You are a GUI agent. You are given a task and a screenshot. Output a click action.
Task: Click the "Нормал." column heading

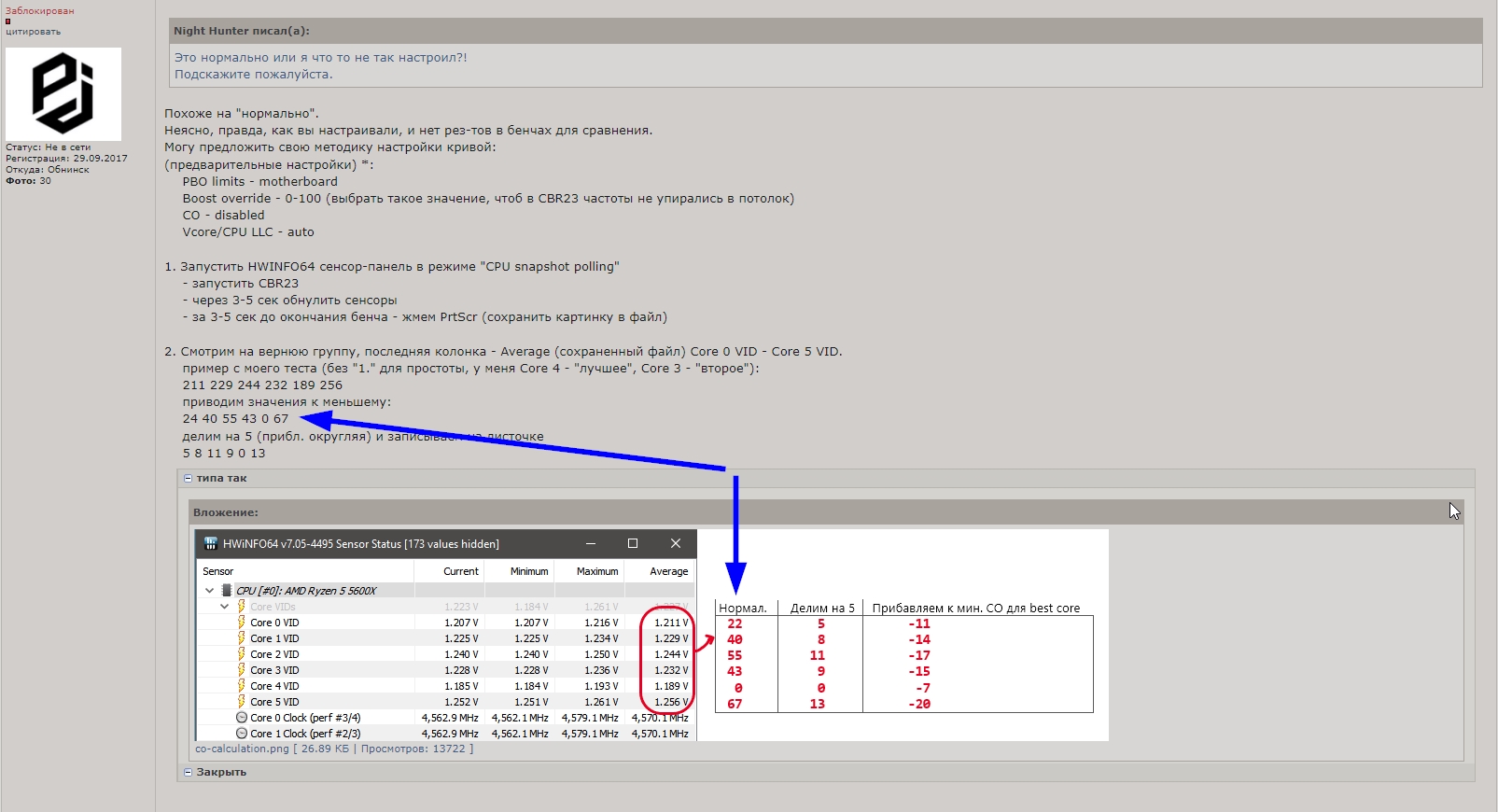pos(743,608)
